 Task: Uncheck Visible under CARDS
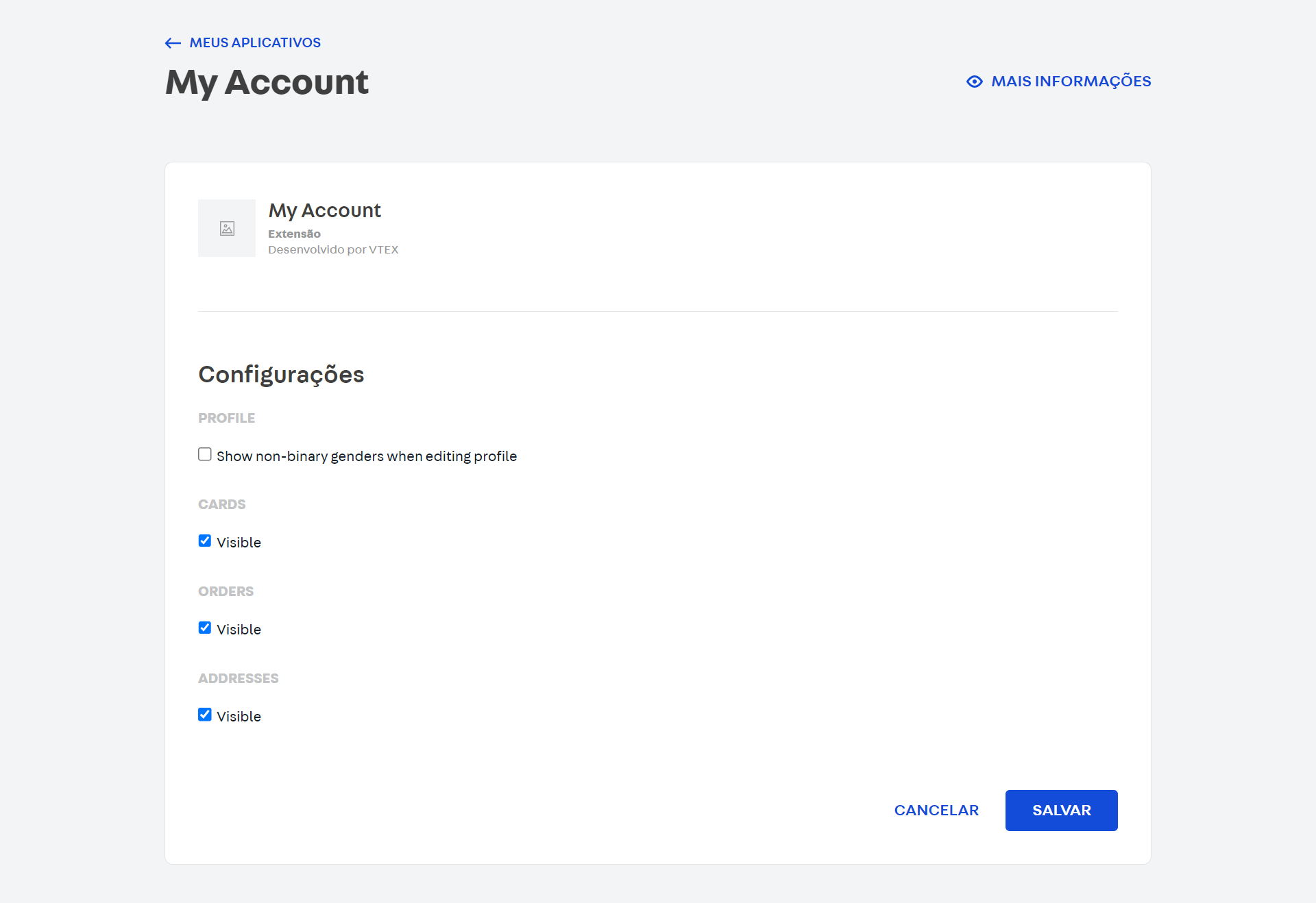[204, 541]
